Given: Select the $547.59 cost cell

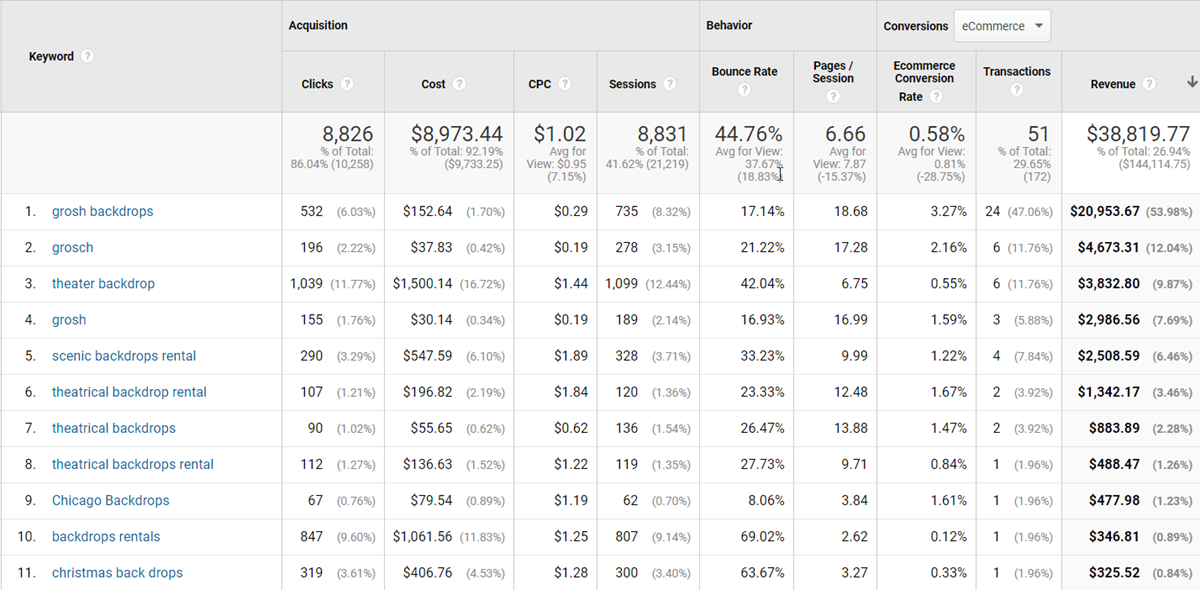Looking at the screenshot, I should (x=428, y=356).
